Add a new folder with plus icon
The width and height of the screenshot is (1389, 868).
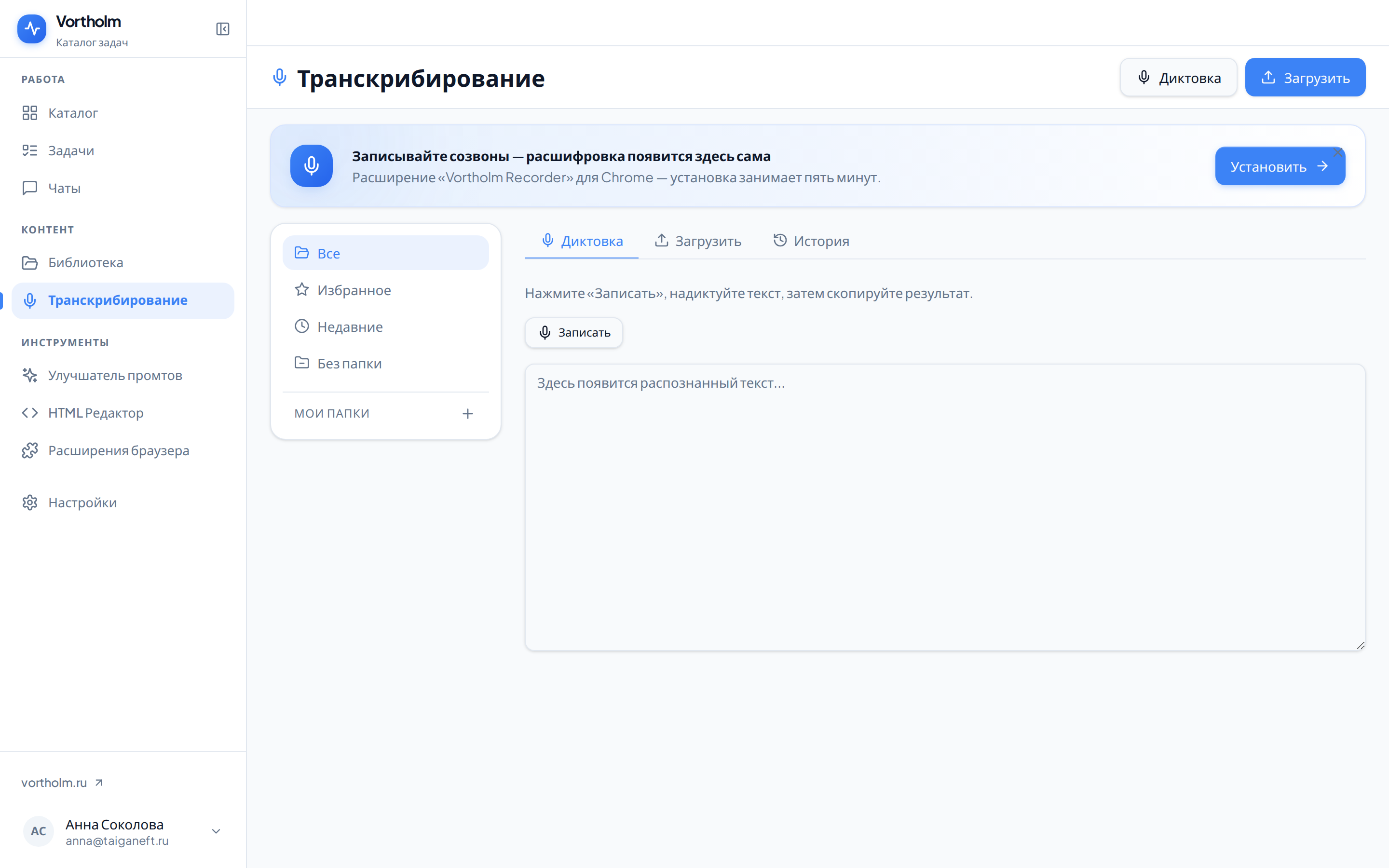click(468, 413)
